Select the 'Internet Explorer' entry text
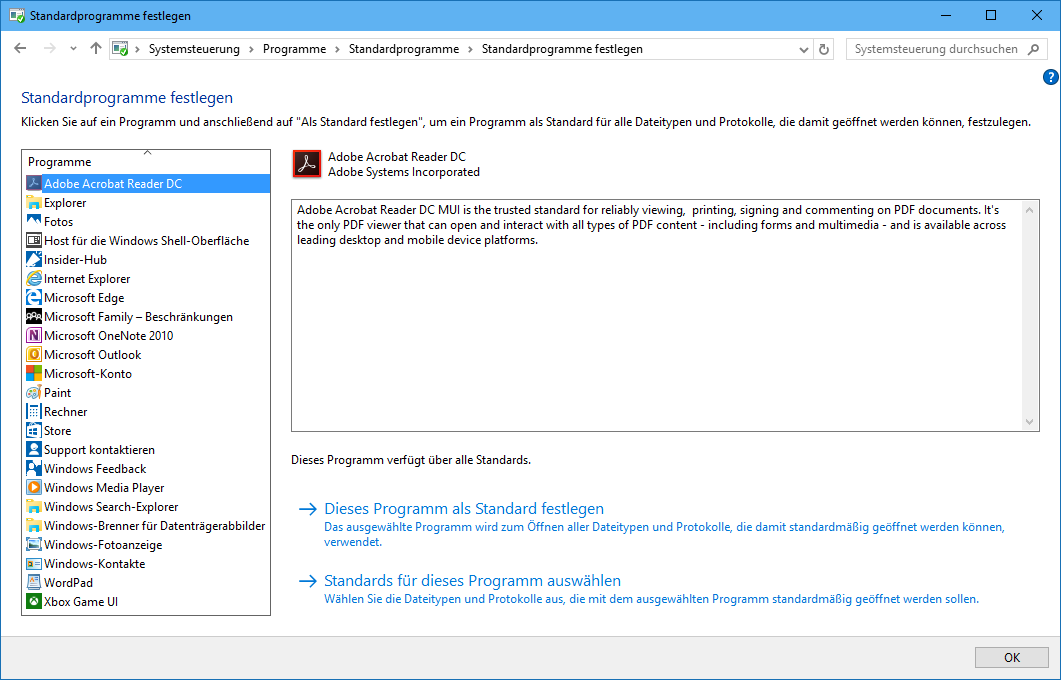 (87, 279)
